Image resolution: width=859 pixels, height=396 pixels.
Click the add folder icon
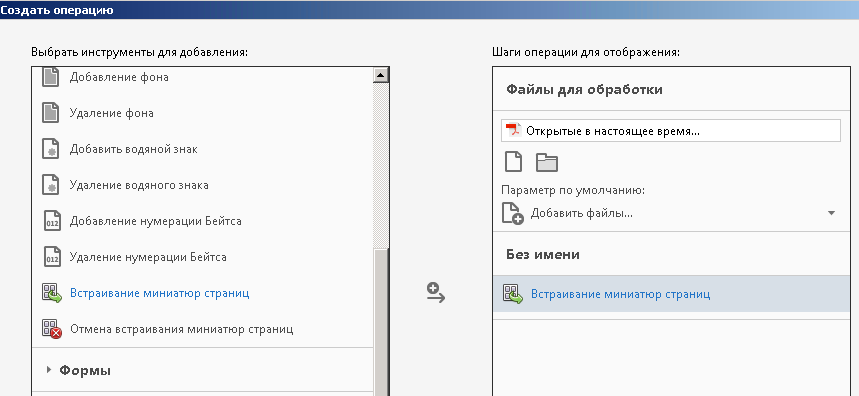coord(547,163)
